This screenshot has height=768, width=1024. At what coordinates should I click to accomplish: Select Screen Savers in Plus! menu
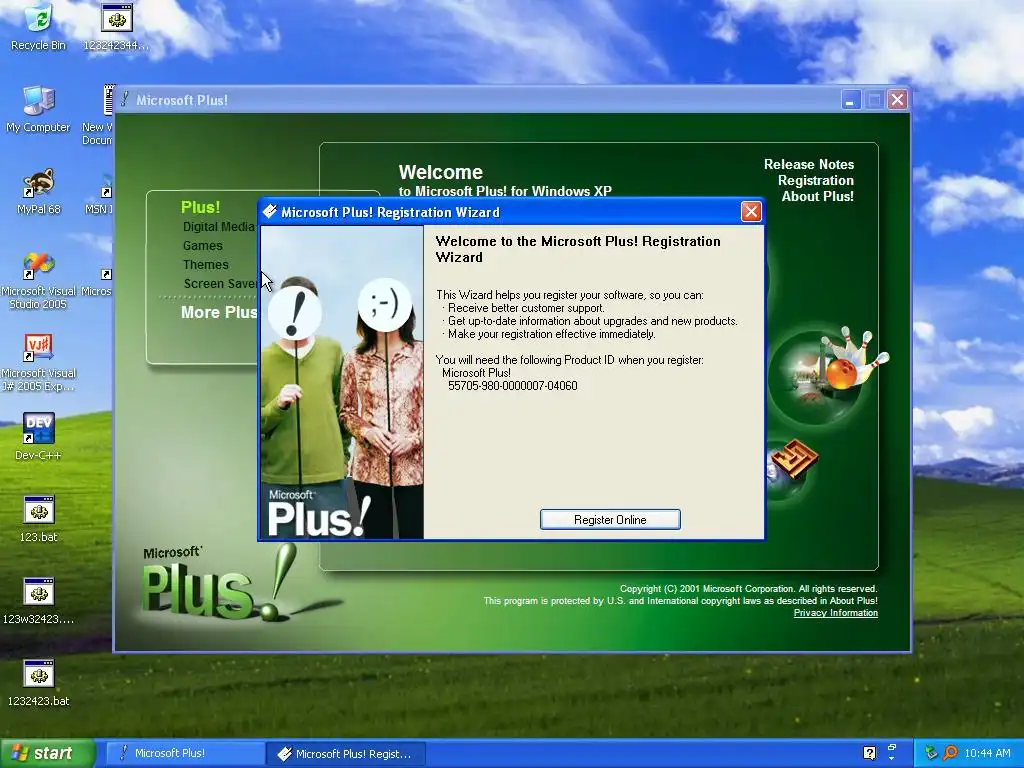[x=221, y=283]
